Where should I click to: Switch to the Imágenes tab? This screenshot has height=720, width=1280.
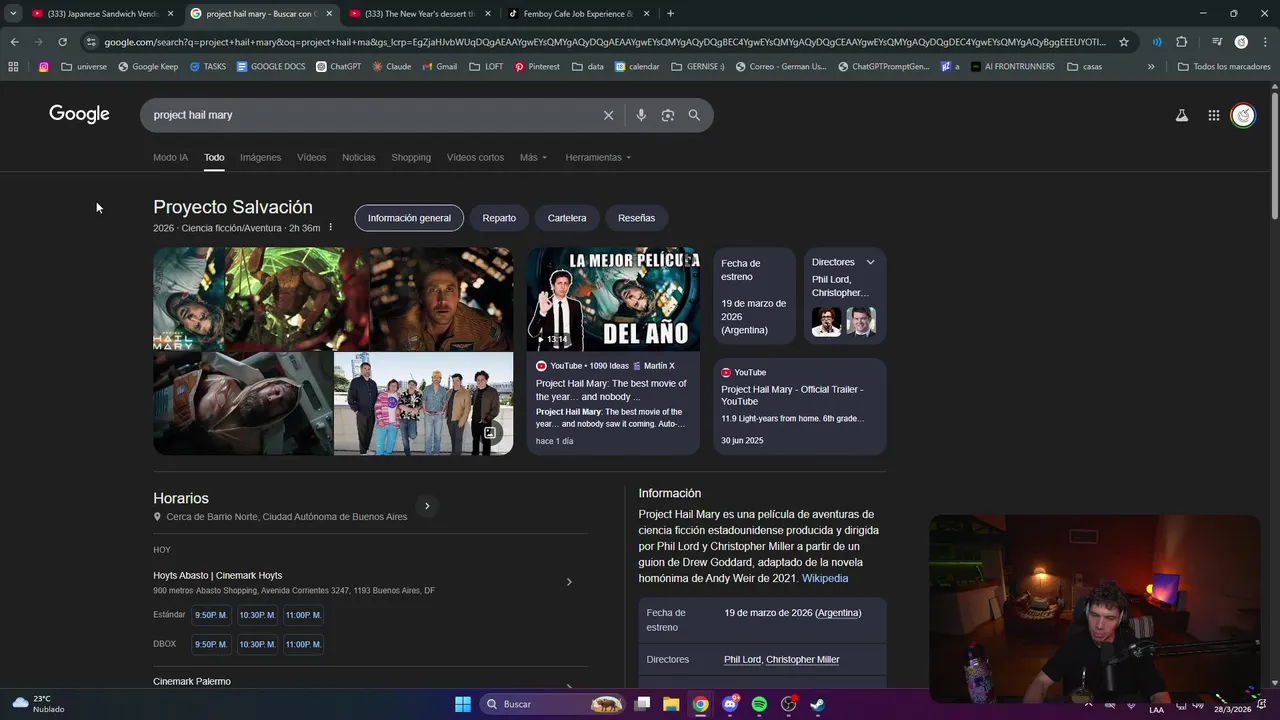pos(260,157)
